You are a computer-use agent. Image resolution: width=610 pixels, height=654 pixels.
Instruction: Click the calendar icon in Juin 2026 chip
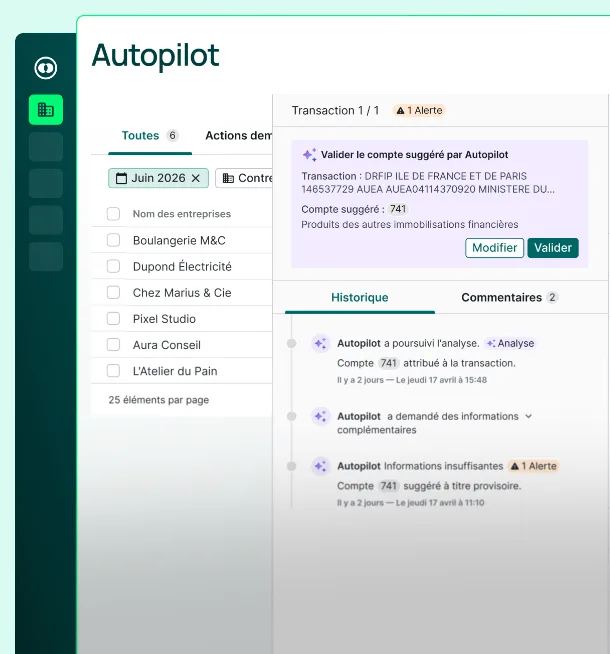point(121,179)
